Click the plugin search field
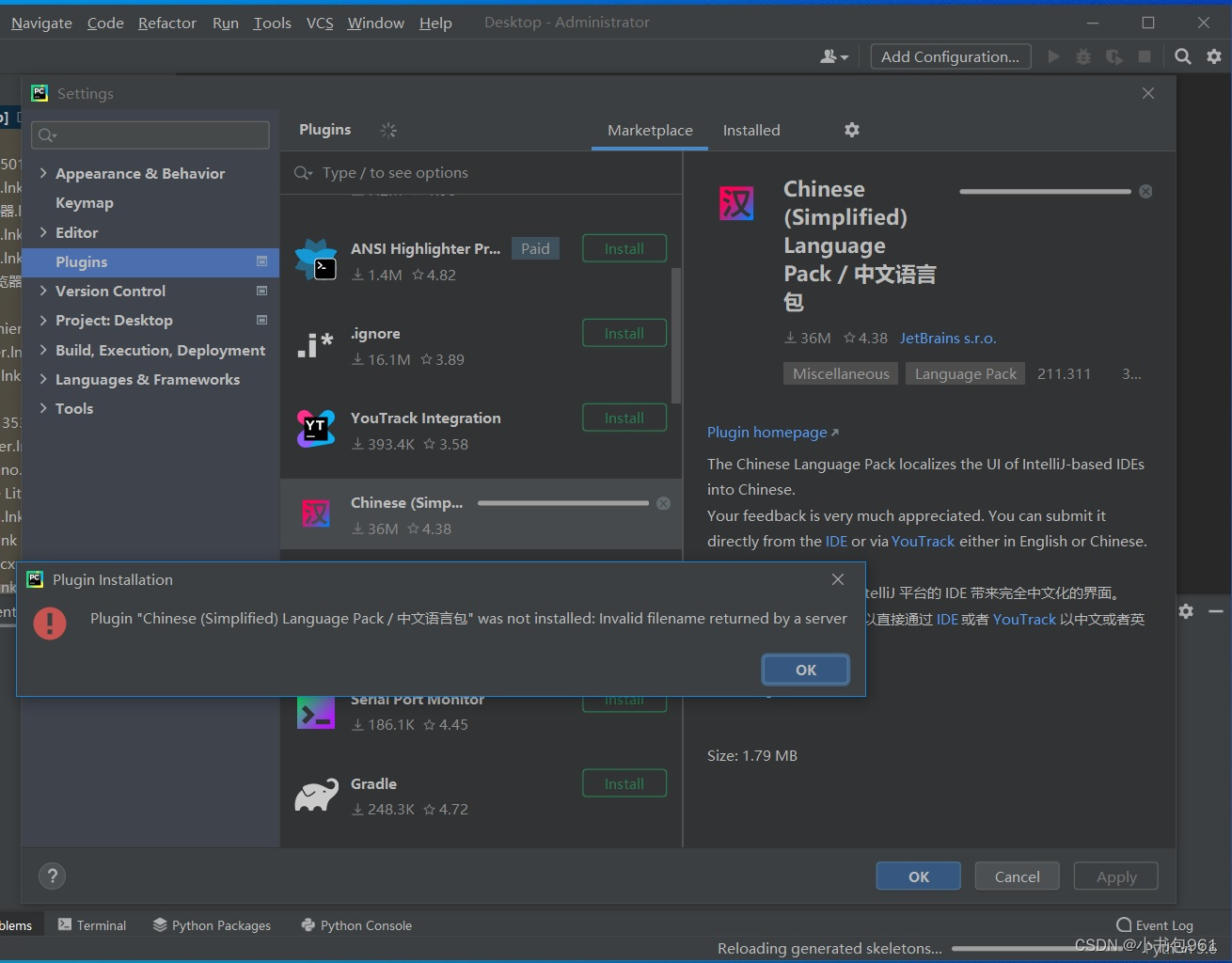Viewport: 1232px width, 963px height. (482, 173)
